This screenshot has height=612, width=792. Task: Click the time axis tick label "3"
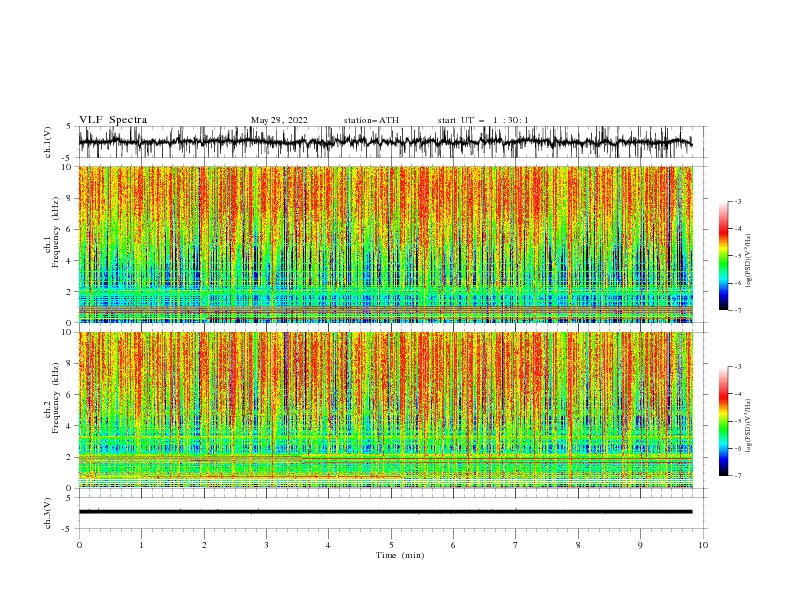coord(266,545)
